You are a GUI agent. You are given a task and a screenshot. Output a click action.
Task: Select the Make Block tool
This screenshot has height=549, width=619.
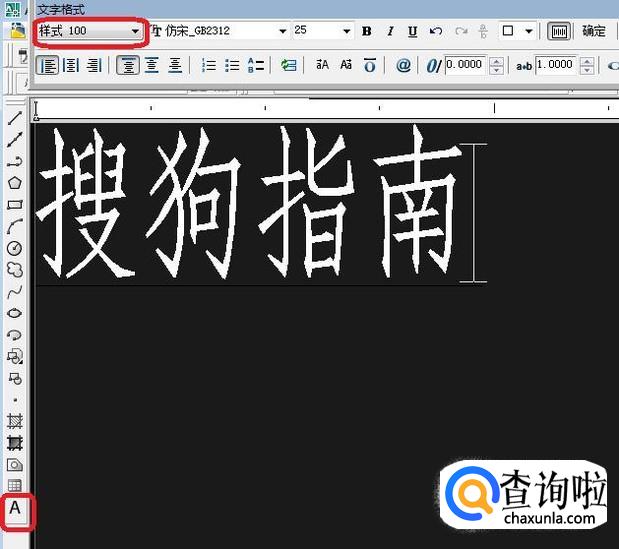click(15, 379)
